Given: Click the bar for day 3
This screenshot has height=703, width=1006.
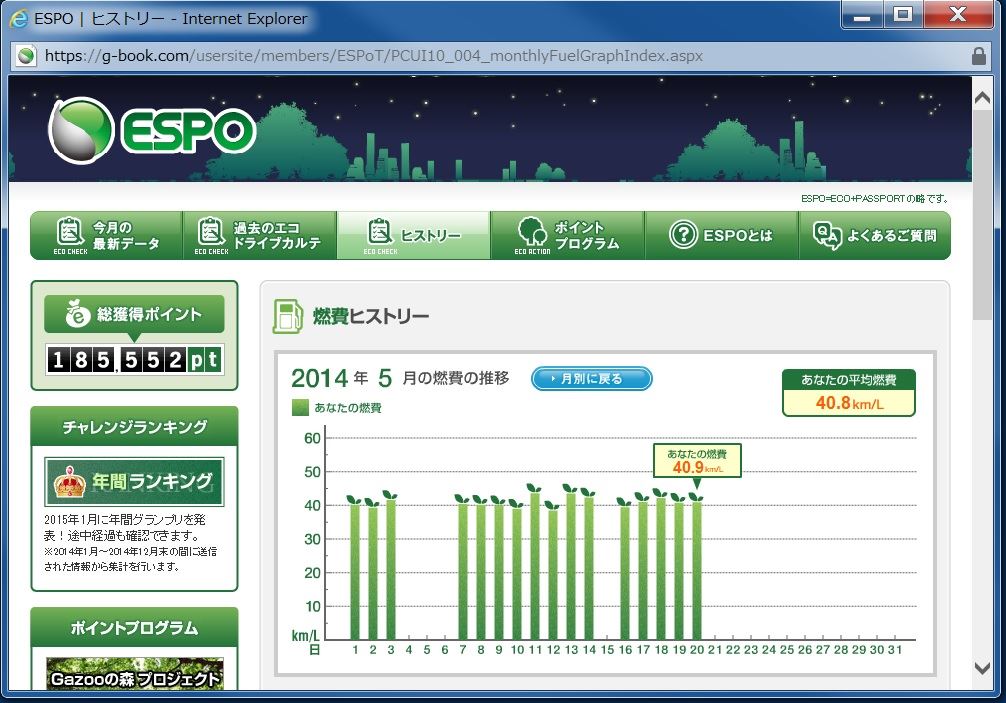Looking at the screenshot, I should [391, 569].
